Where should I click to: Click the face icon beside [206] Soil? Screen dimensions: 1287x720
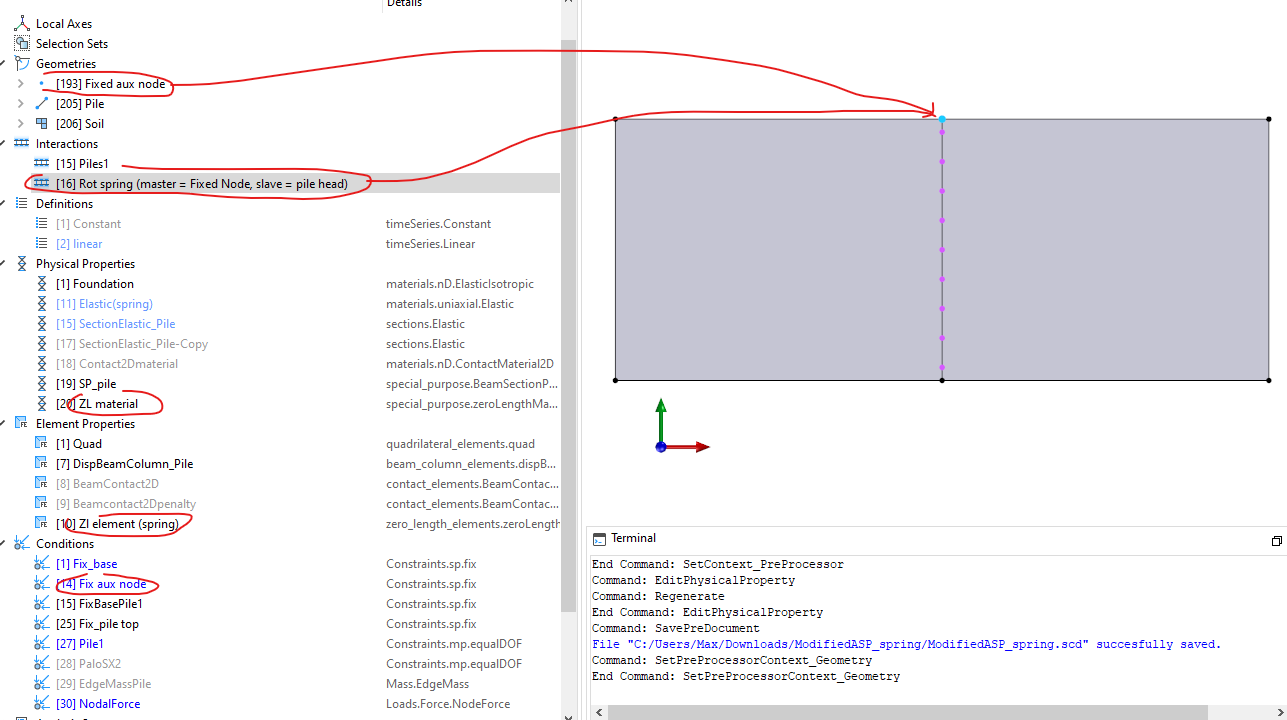(42, 123)
